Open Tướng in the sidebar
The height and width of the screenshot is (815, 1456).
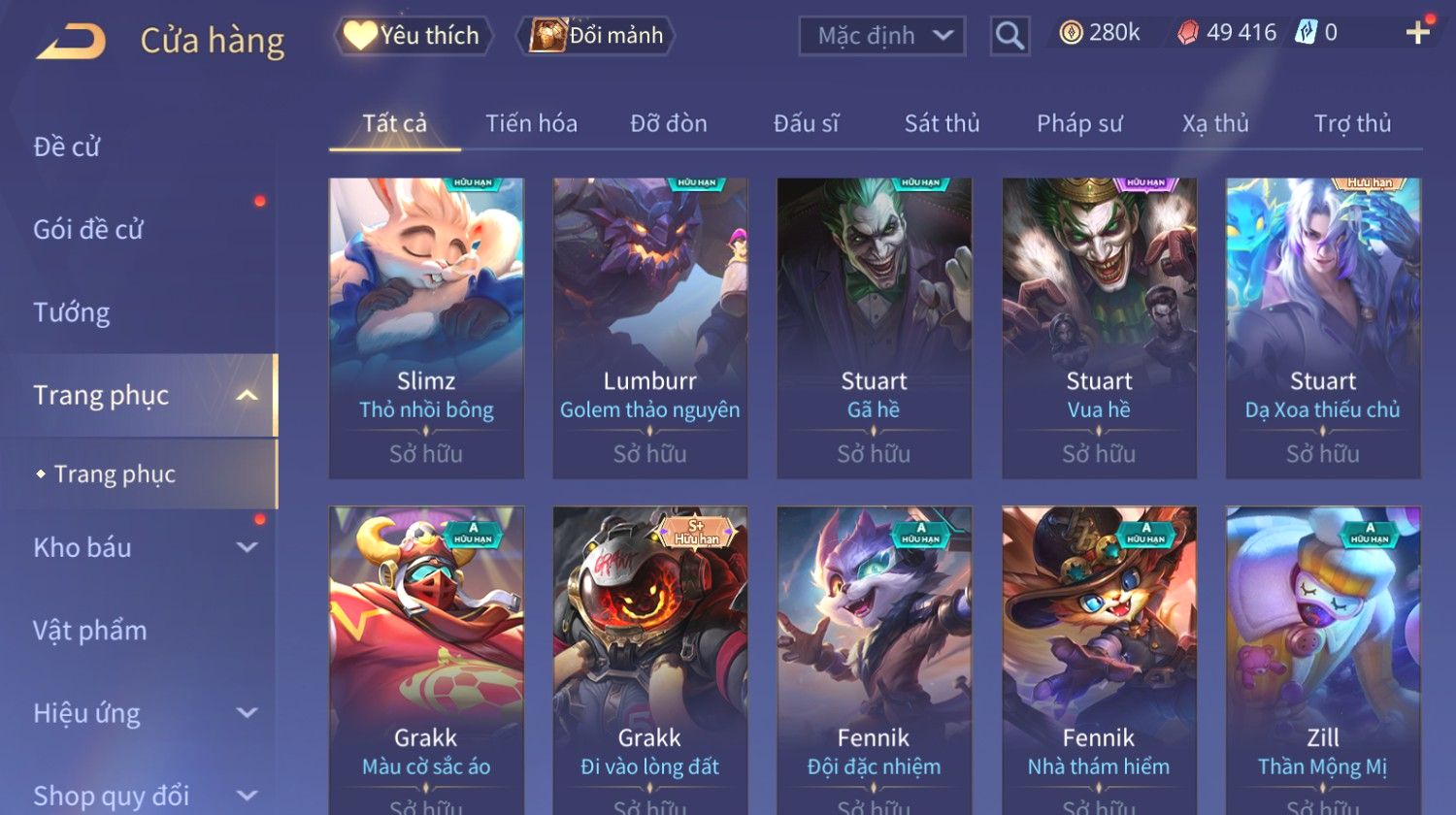[x=72, y=312]
